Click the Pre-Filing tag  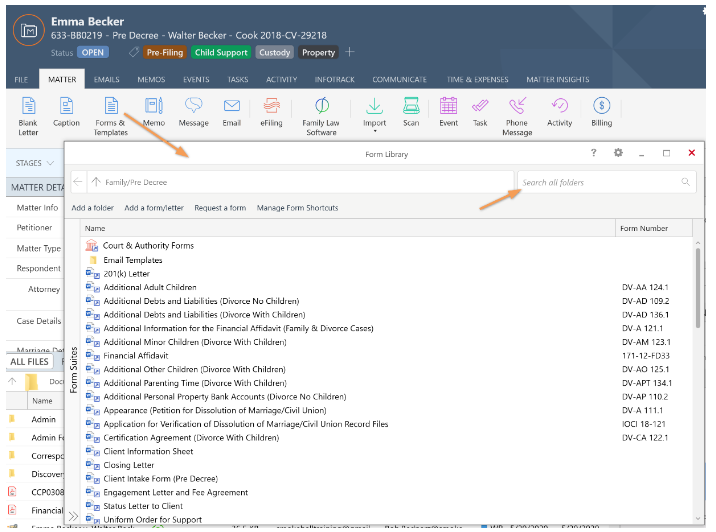coord(165,52)
